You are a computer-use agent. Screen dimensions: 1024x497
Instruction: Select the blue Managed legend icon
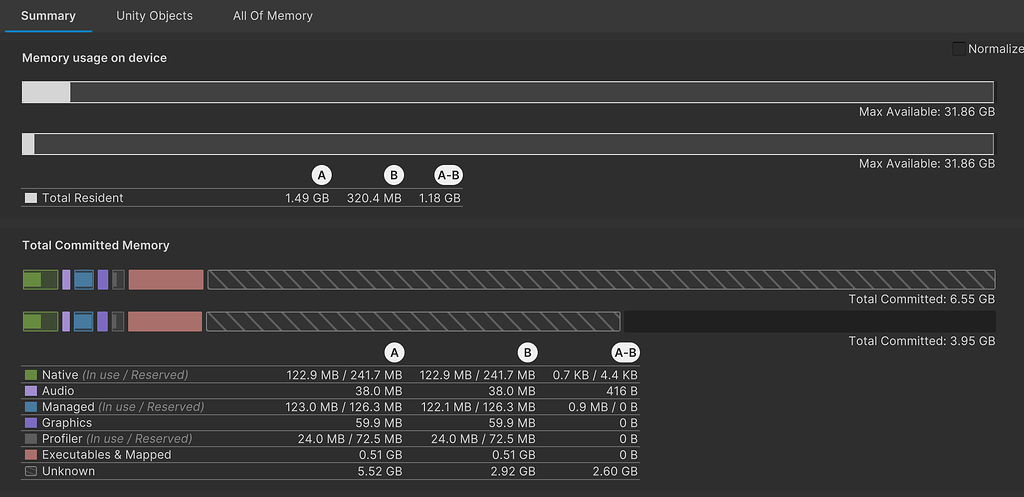click(x=30, y=407)
